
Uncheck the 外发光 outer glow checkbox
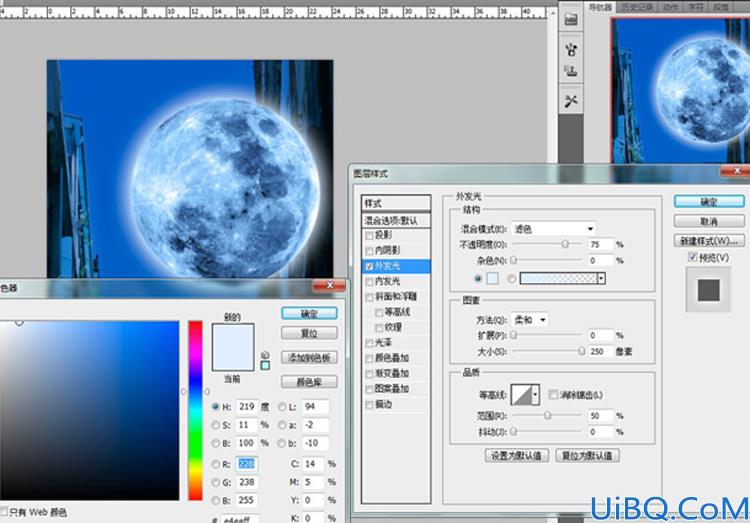[369, 267]
